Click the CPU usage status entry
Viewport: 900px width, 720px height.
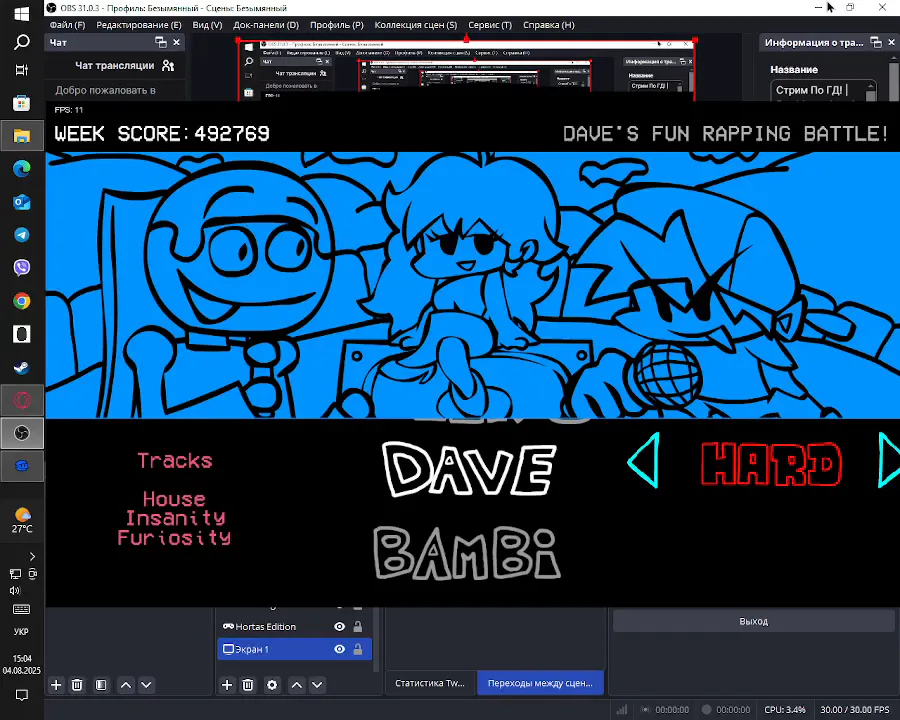pyautogui.click(x=785, y=710)
